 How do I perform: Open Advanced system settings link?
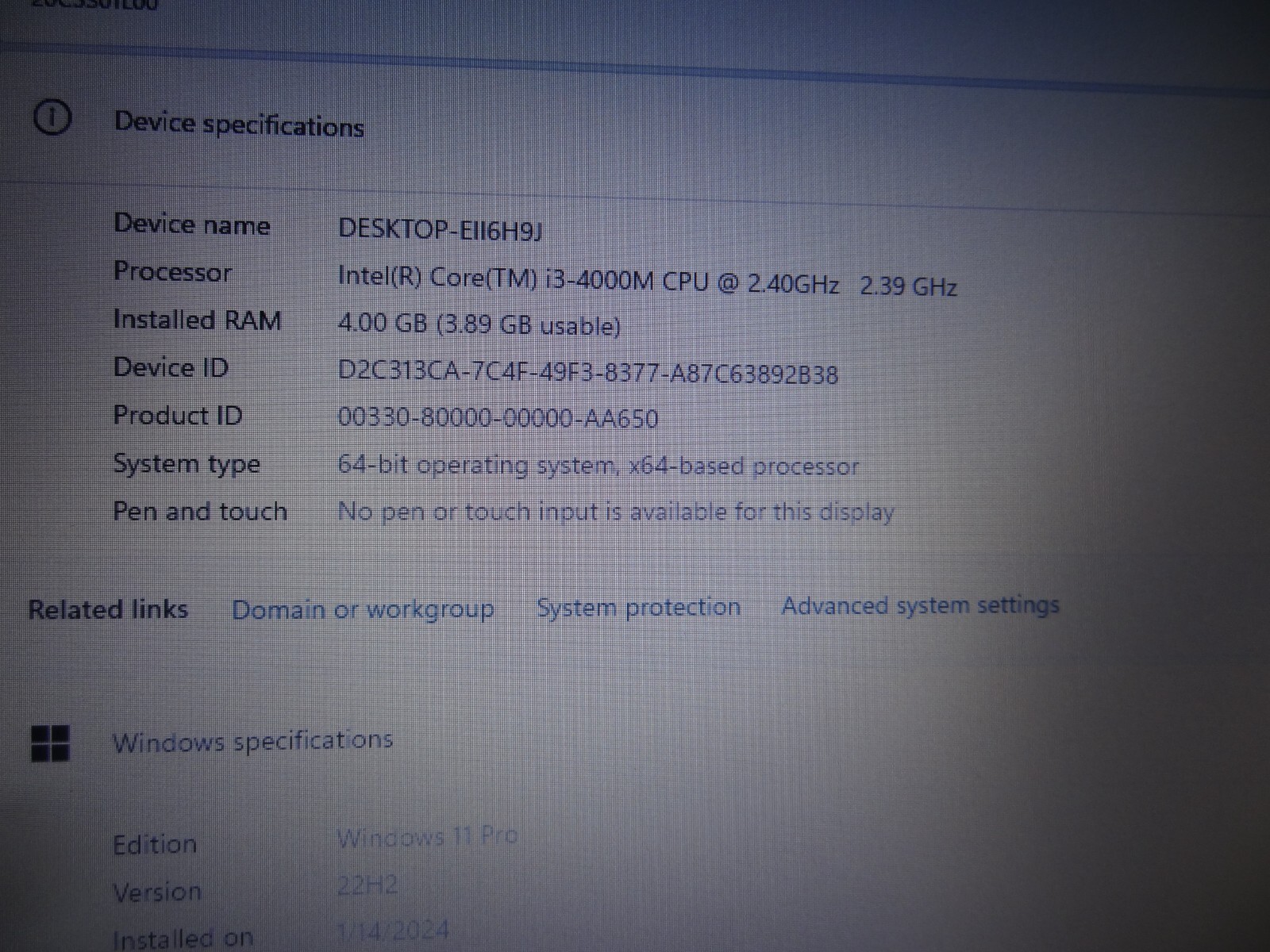tap(920, 605)
